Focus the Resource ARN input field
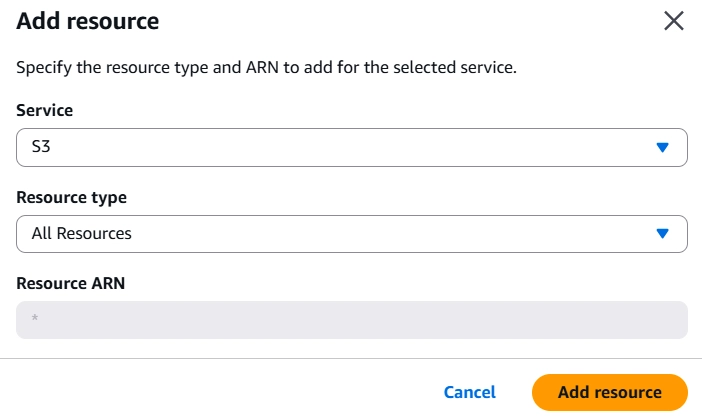This screenshot has height=420, width=702. point(351,320)
